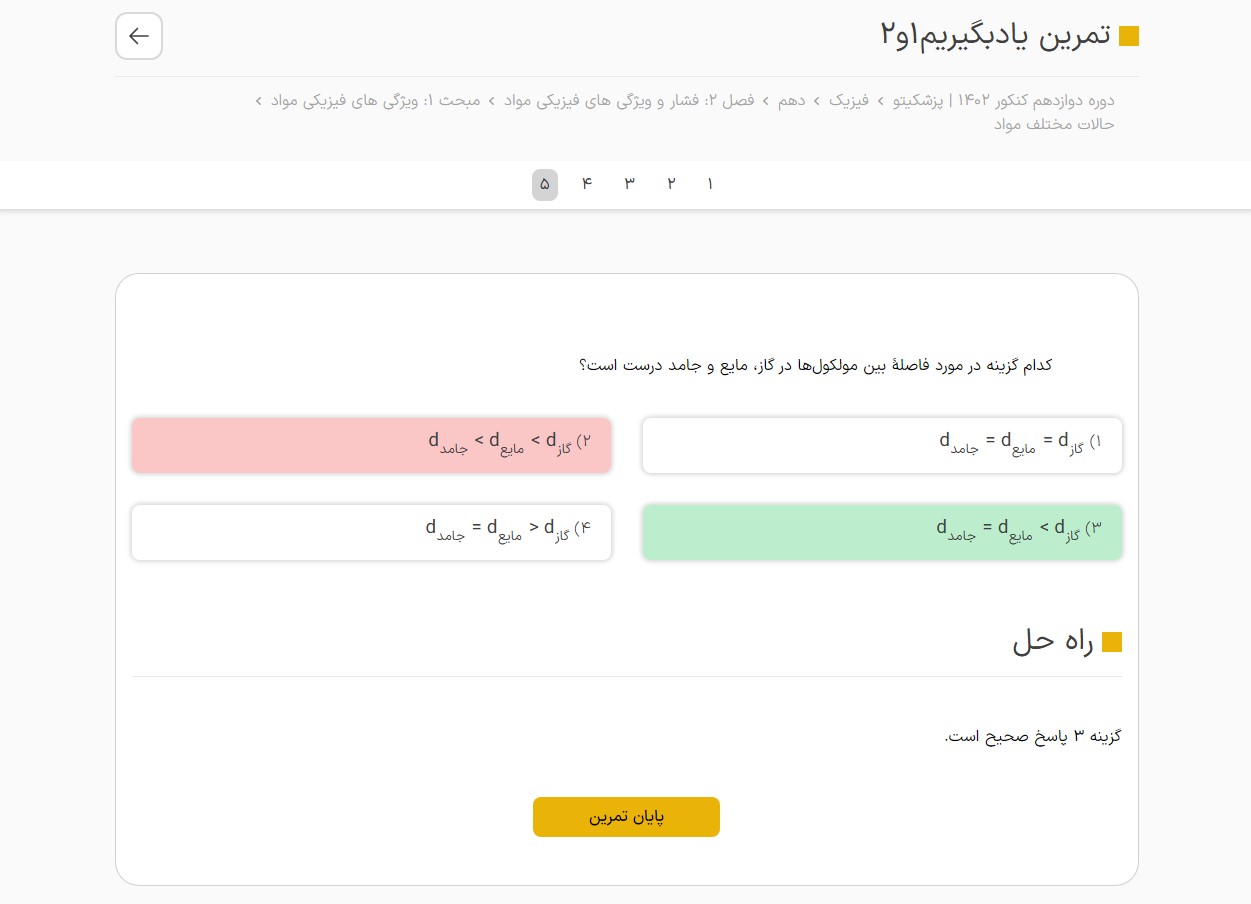Click the yellow square beside راه حل

coord(1112,642)
